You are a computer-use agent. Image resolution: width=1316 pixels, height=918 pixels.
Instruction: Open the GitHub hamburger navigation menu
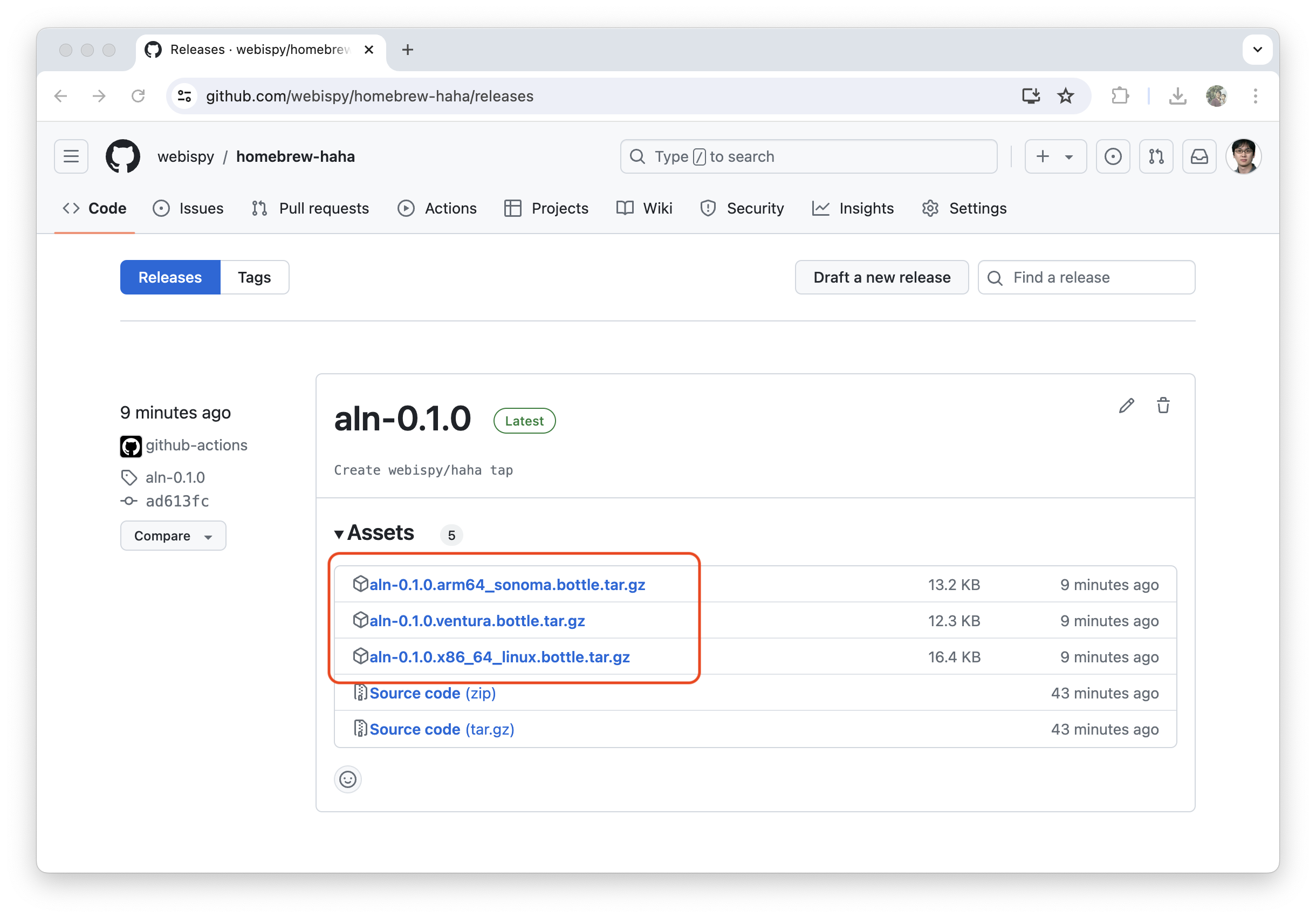pyautogui.click(x=71, y=156)
